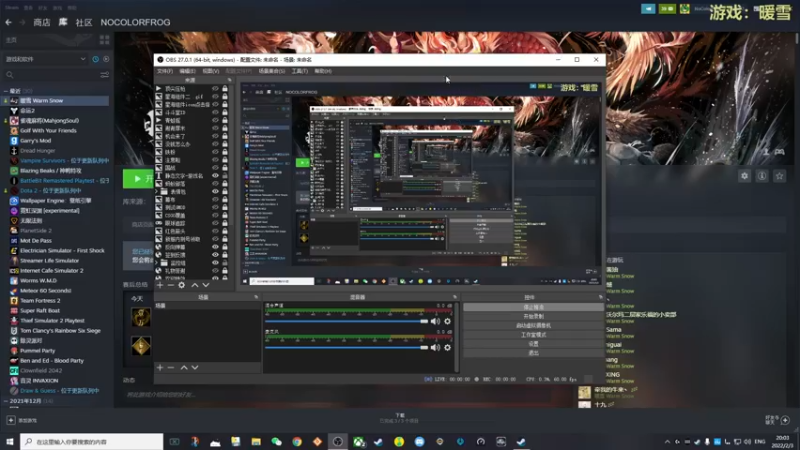Move scene down in OBS scenes panel
This screenshot has height=450, width=800.
click(x=195, y=367)
